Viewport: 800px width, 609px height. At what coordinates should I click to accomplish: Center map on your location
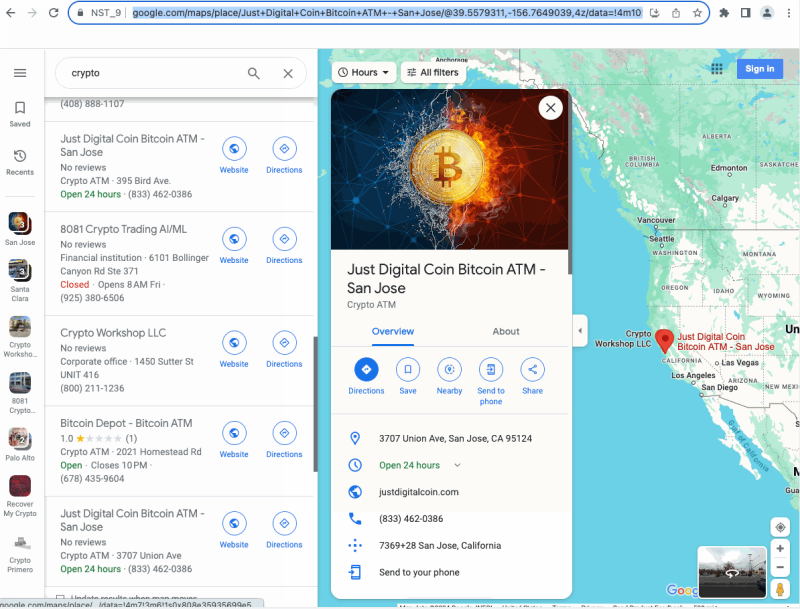[x=780, y=527]
